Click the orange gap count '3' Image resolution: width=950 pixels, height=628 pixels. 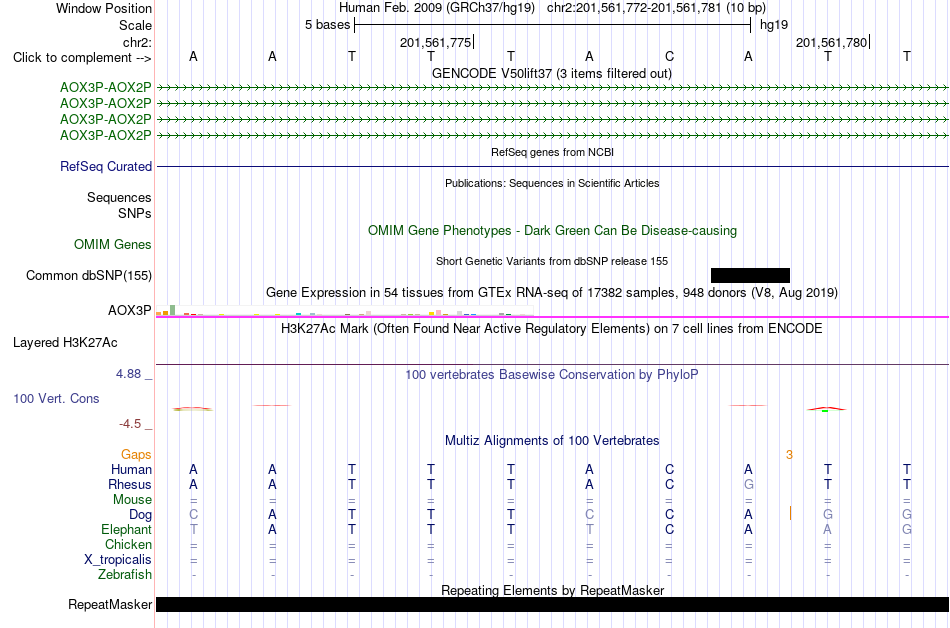tap(789, 455)
